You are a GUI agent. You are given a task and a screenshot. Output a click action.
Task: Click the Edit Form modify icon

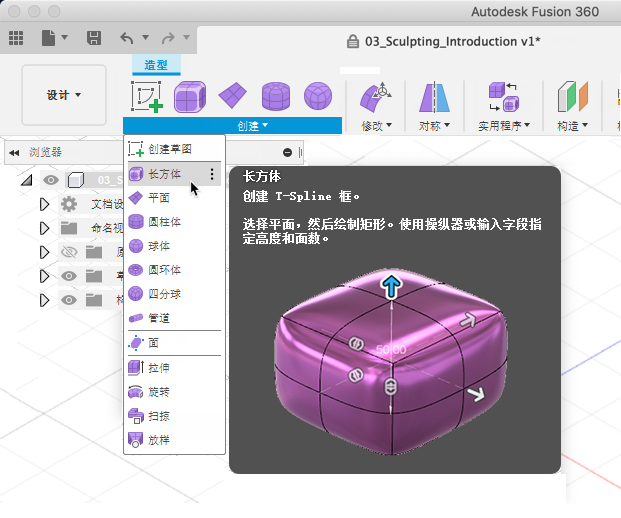tap(375, 97)
